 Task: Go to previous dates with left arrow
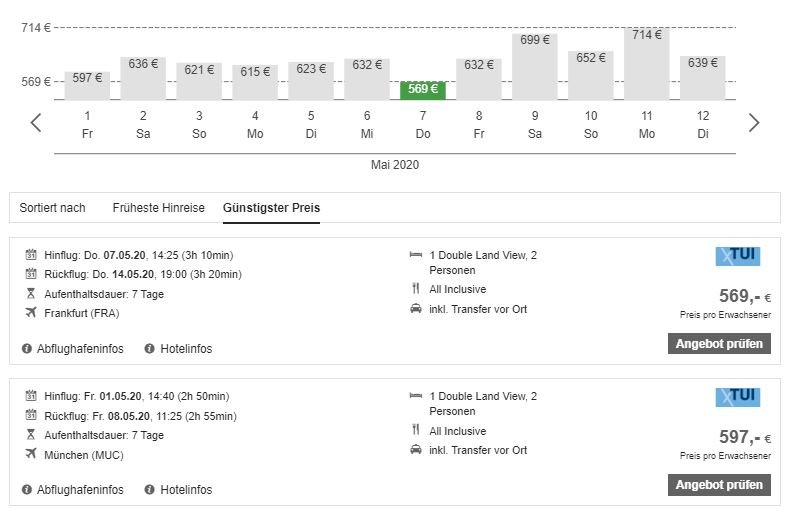(36, 123)
